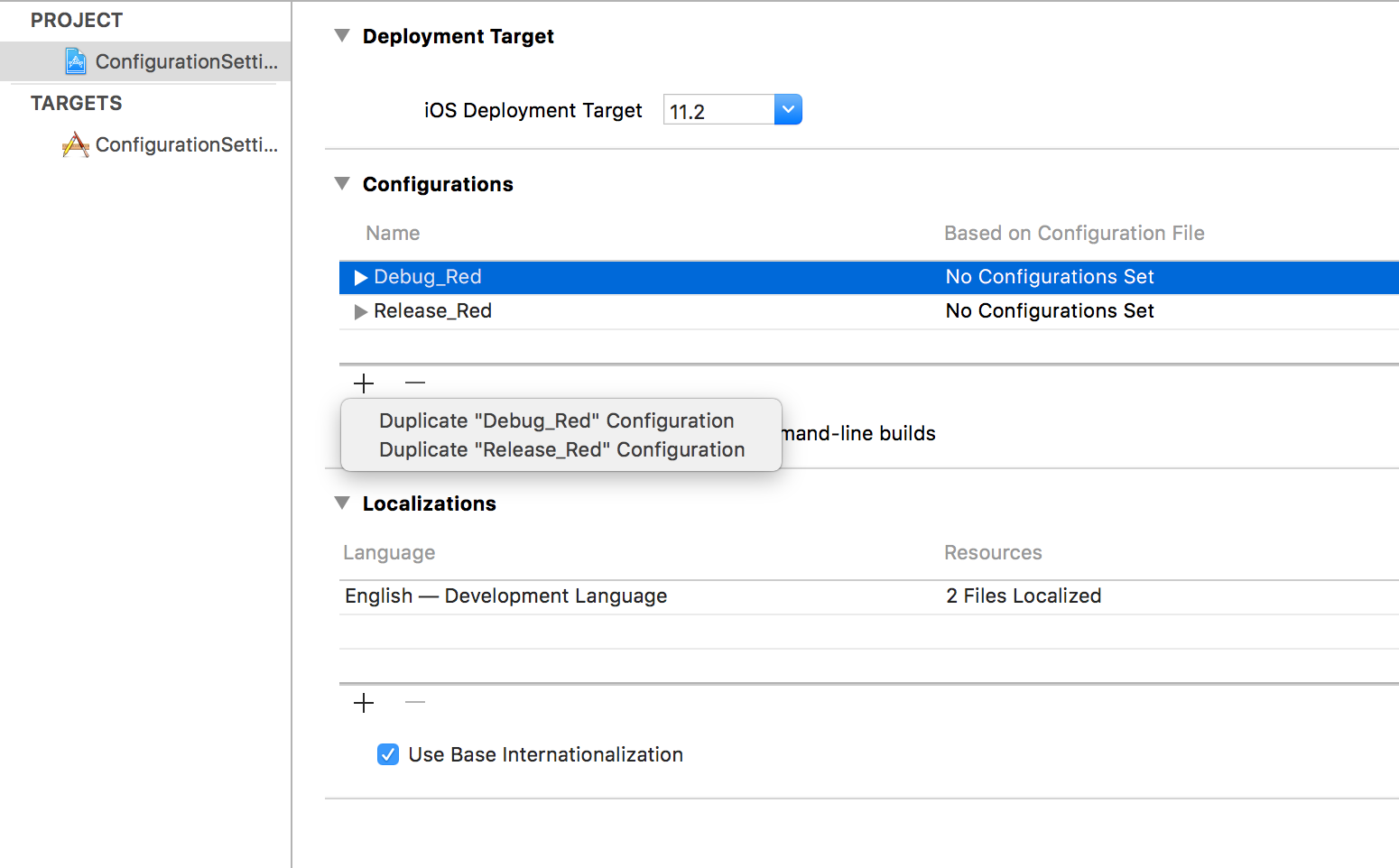Click the plus button under Localizations
This screenshot has height=868, width=1399.
point(364,703)
